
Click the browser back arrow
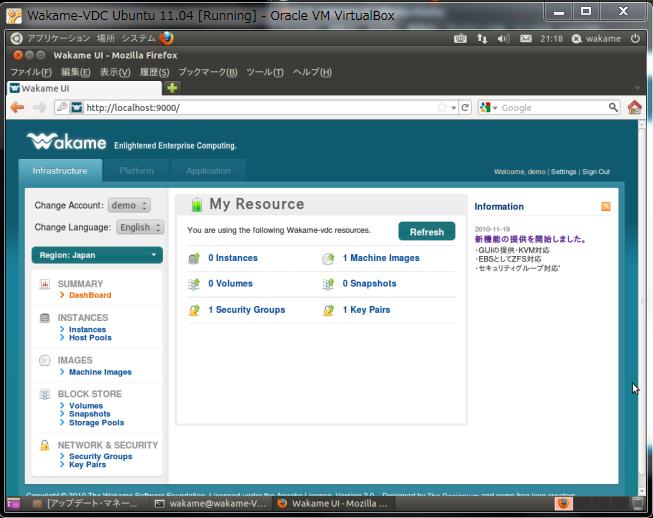(x=17, y=107)
